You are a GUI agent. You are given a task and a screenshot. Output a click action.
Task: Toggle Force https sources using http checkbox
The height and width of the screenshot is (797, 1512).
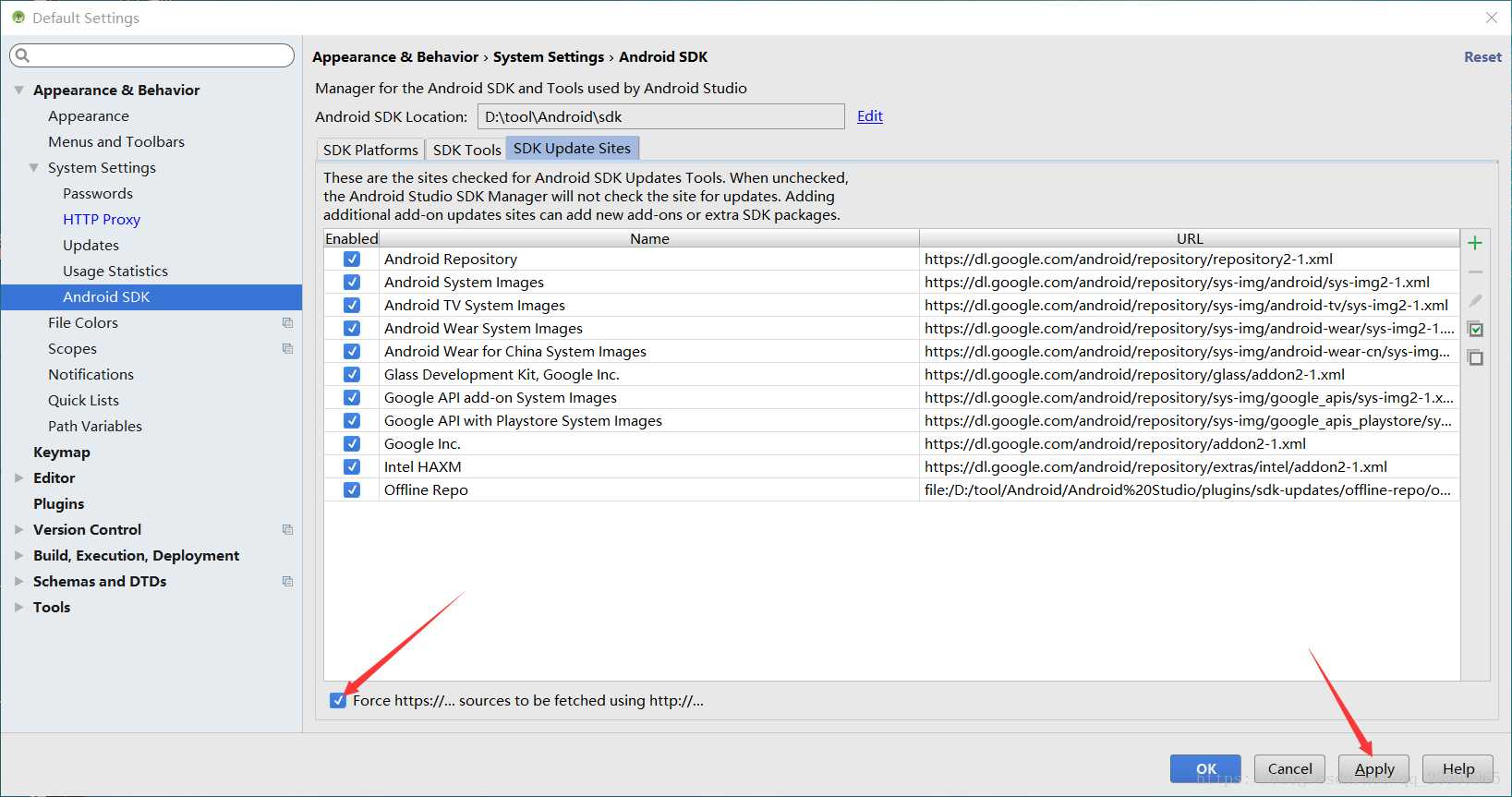[x=338, y=701]
